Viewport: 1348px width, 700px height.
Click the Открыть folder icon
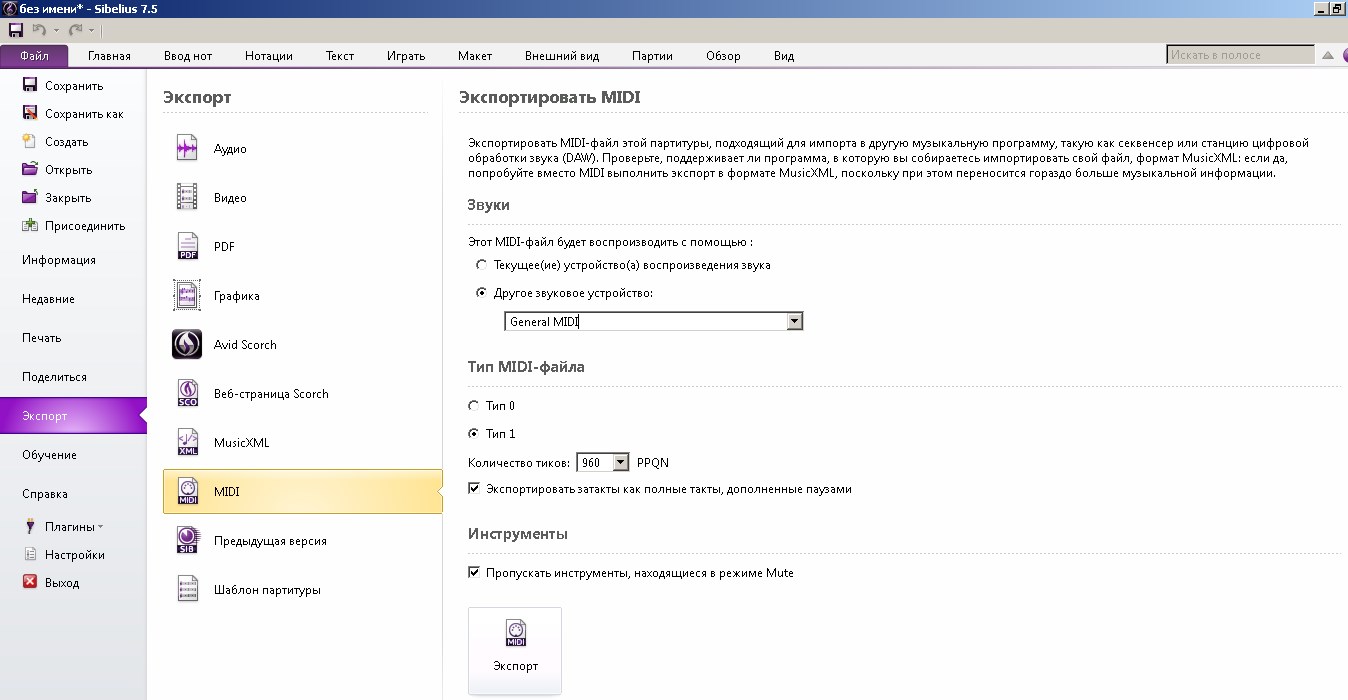[x=30, y=169]
